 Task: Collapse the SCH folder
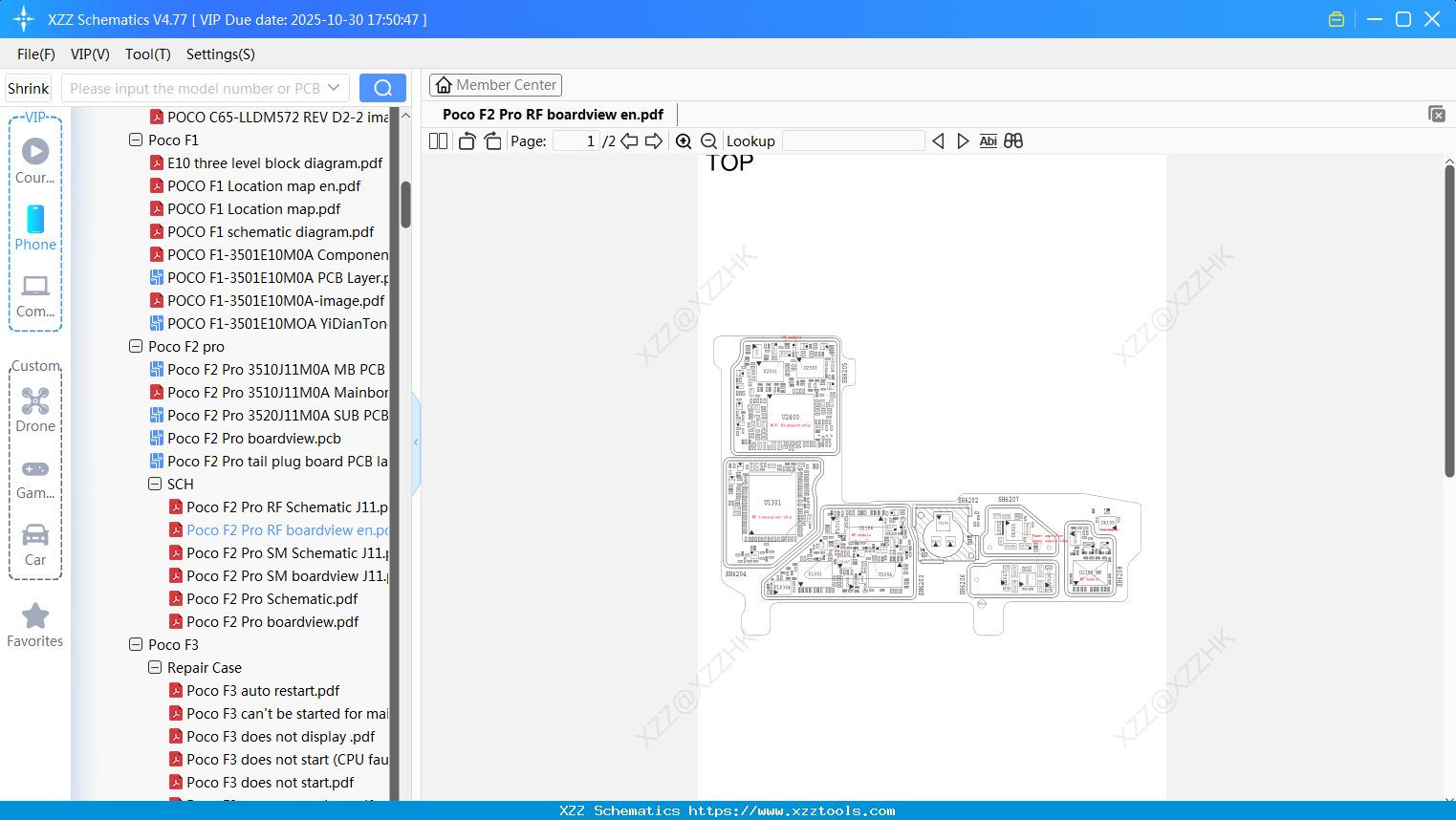155,484
